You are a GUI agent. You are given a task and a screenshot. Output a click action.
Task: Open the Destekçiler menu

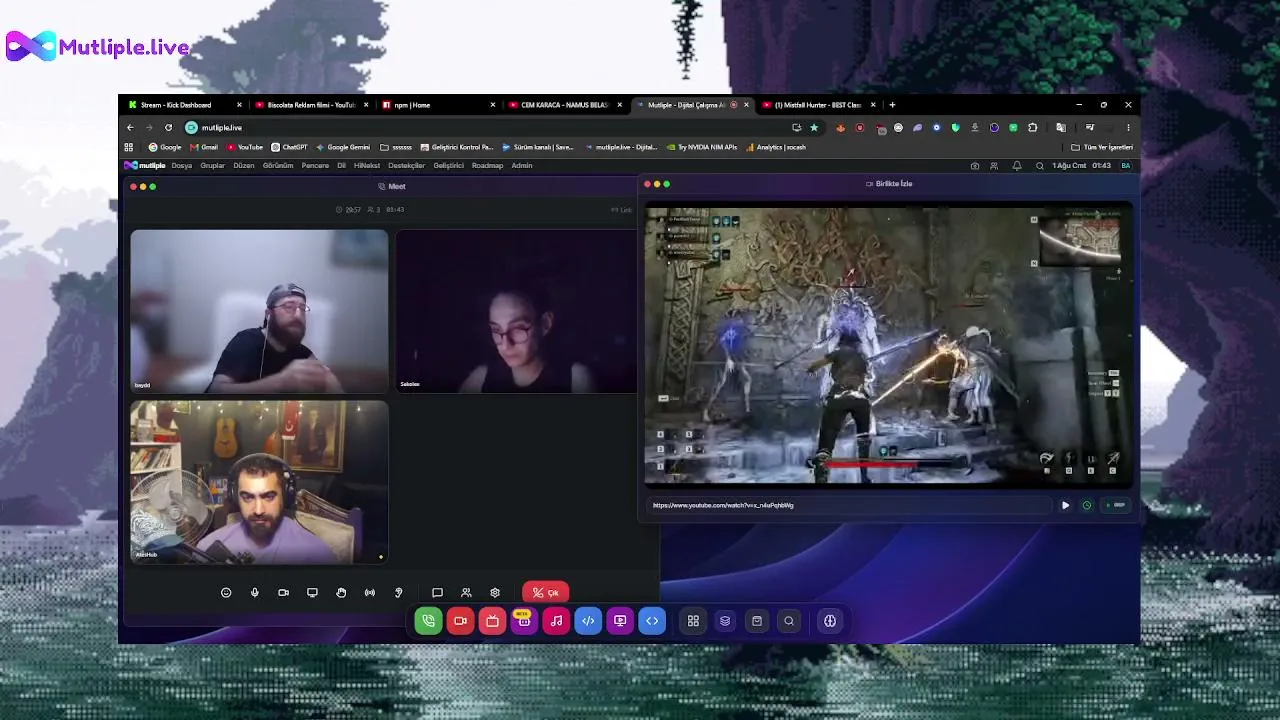pos(407,166)
